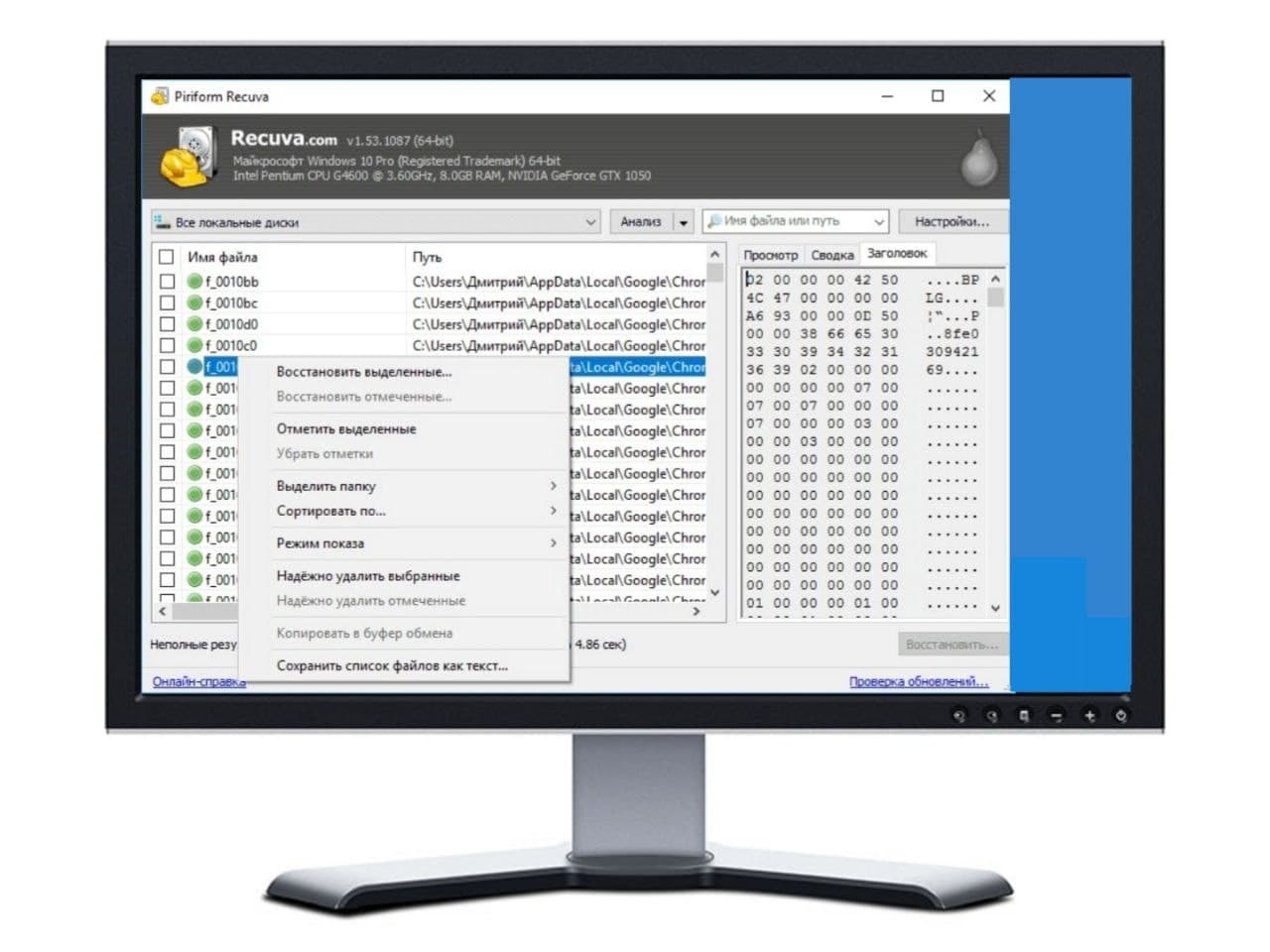The width and height of the screenshot is (1270, 952).
Task: Click the Piriform Recuva title bar icon
Action: tap(160, 96)
